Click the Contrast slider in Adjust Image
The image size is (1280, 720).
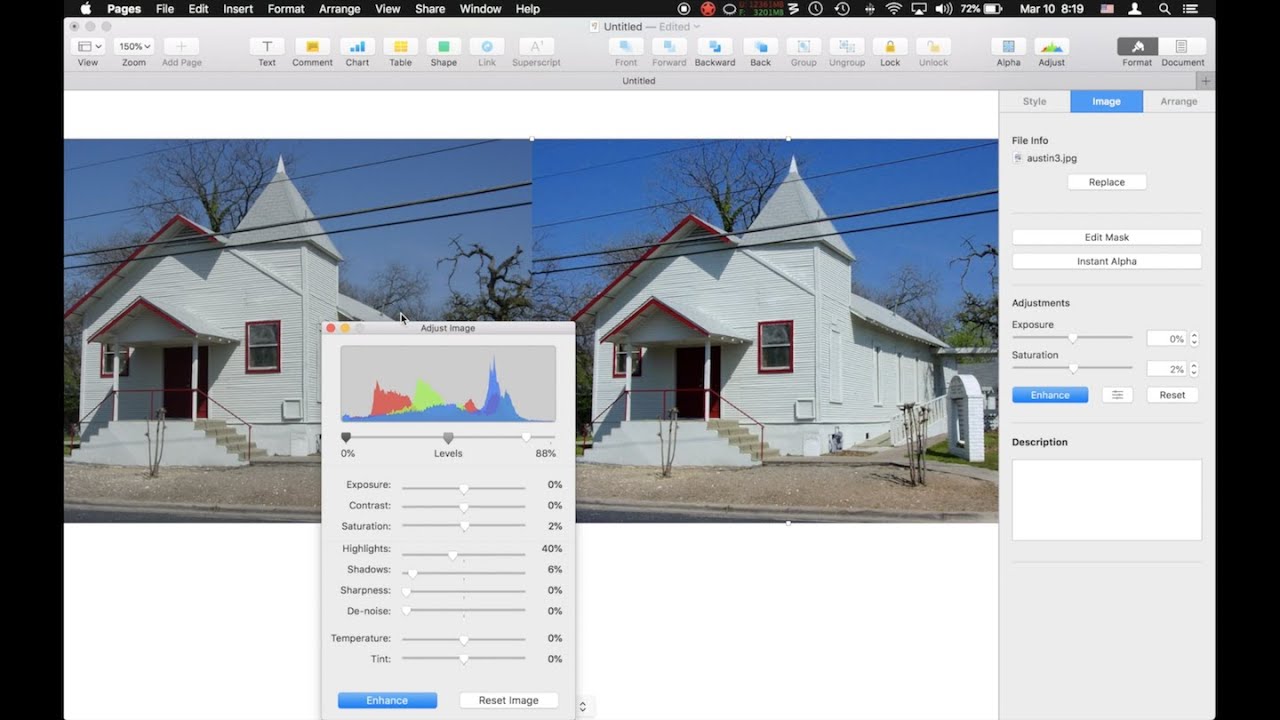coord(464,506)
